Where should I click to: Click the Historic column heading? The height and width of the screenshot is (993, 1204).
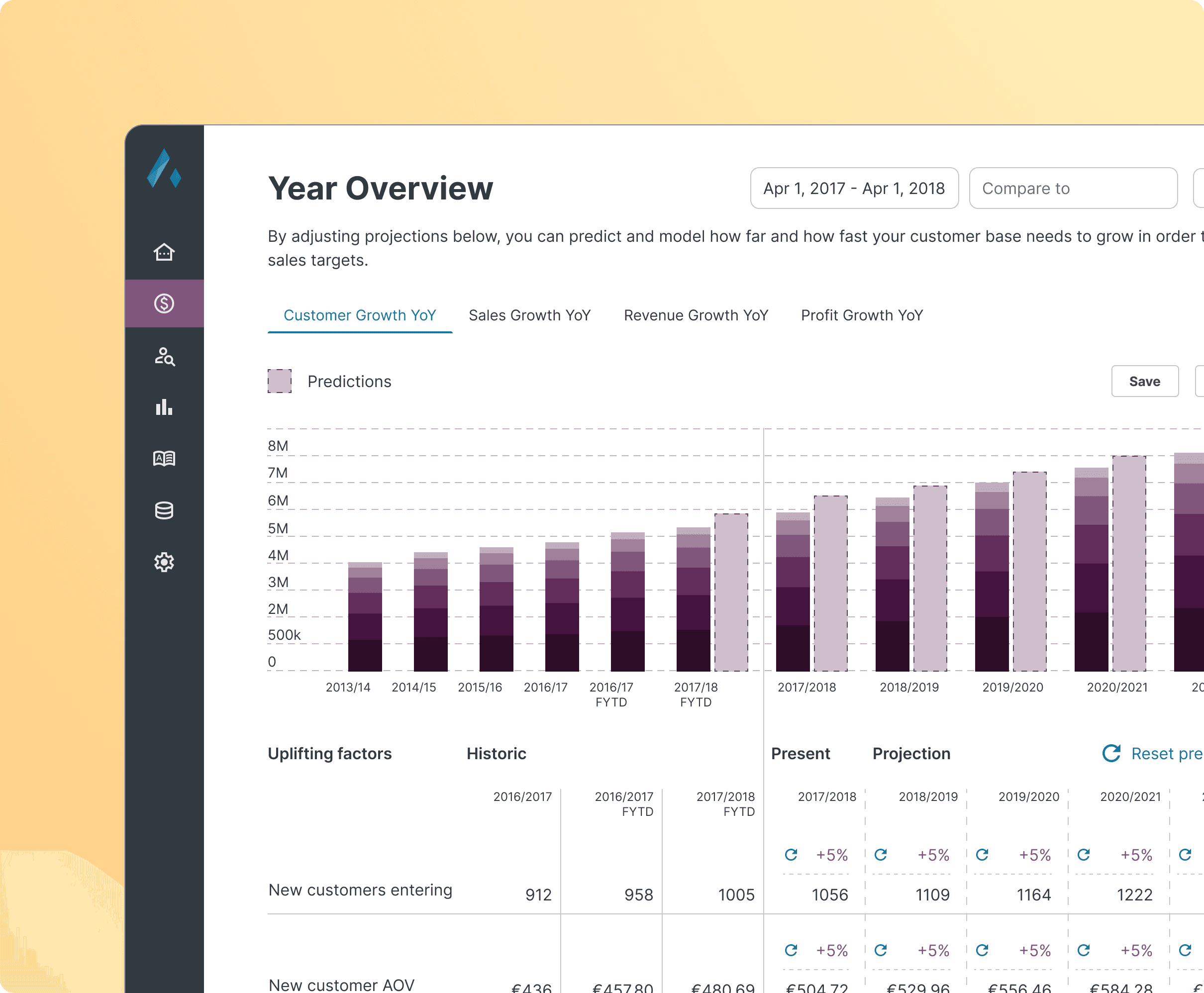point(497,753)
